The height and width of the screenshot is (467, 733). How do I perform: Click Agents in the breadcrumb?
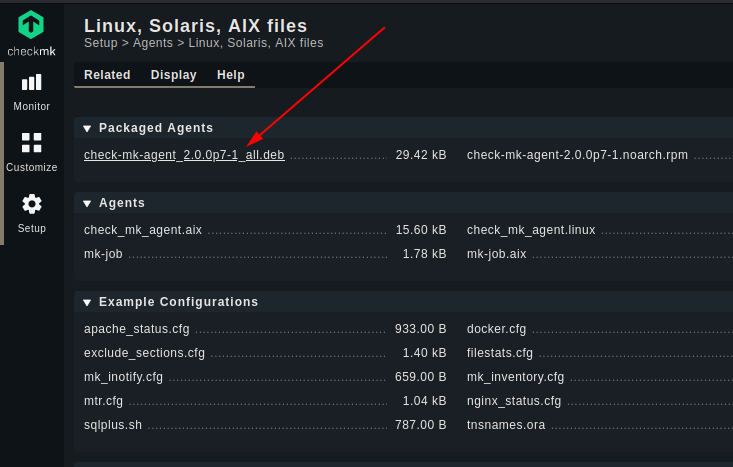pyautogui.click(x=153, y=43)
